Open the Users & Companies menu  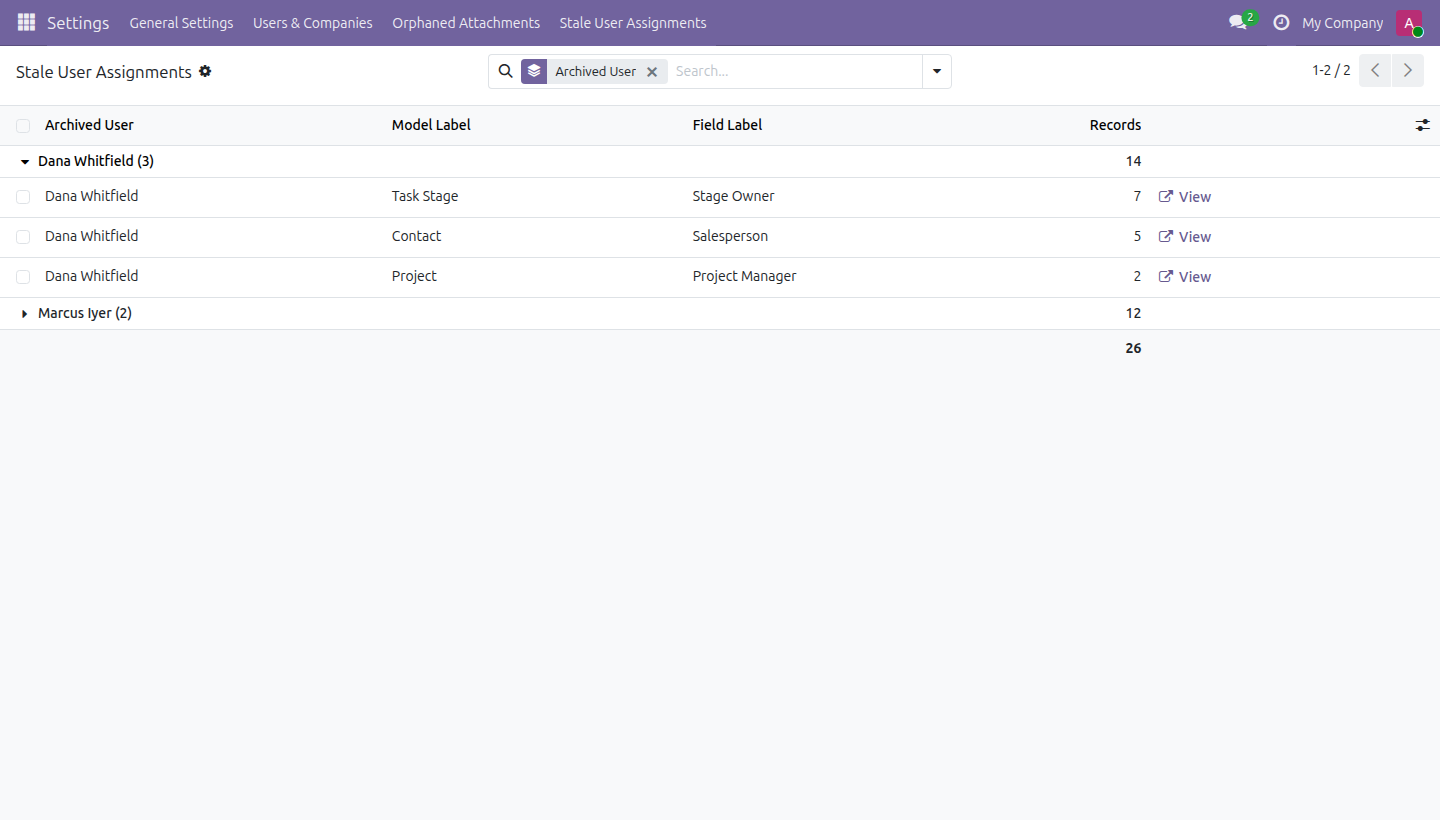(x=312, y=23)
